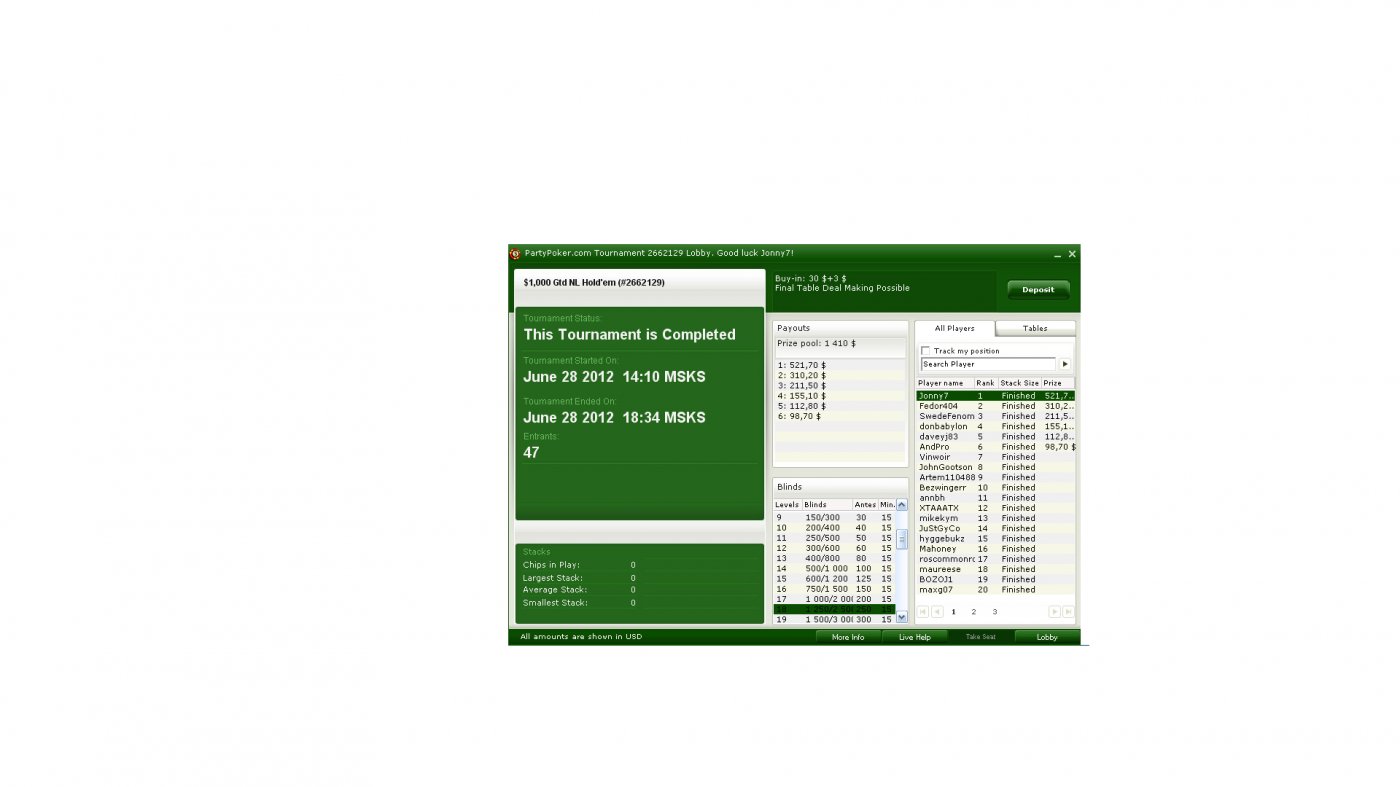
Task: Select blinds level 14 row 500/1 000
Action: pos(835,569)
